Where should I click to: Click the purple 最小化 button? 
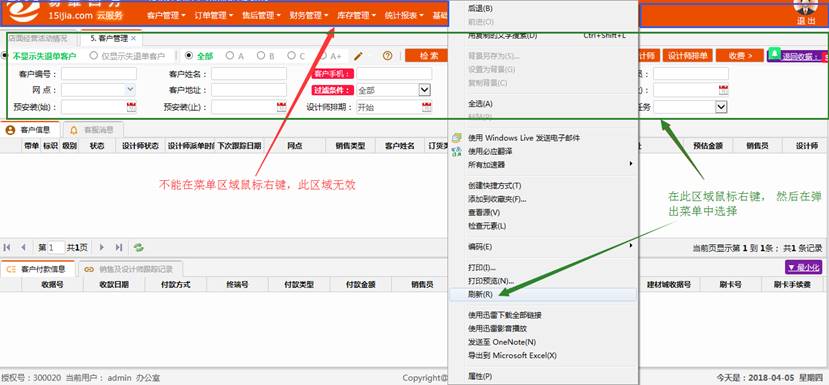point(804,268)
